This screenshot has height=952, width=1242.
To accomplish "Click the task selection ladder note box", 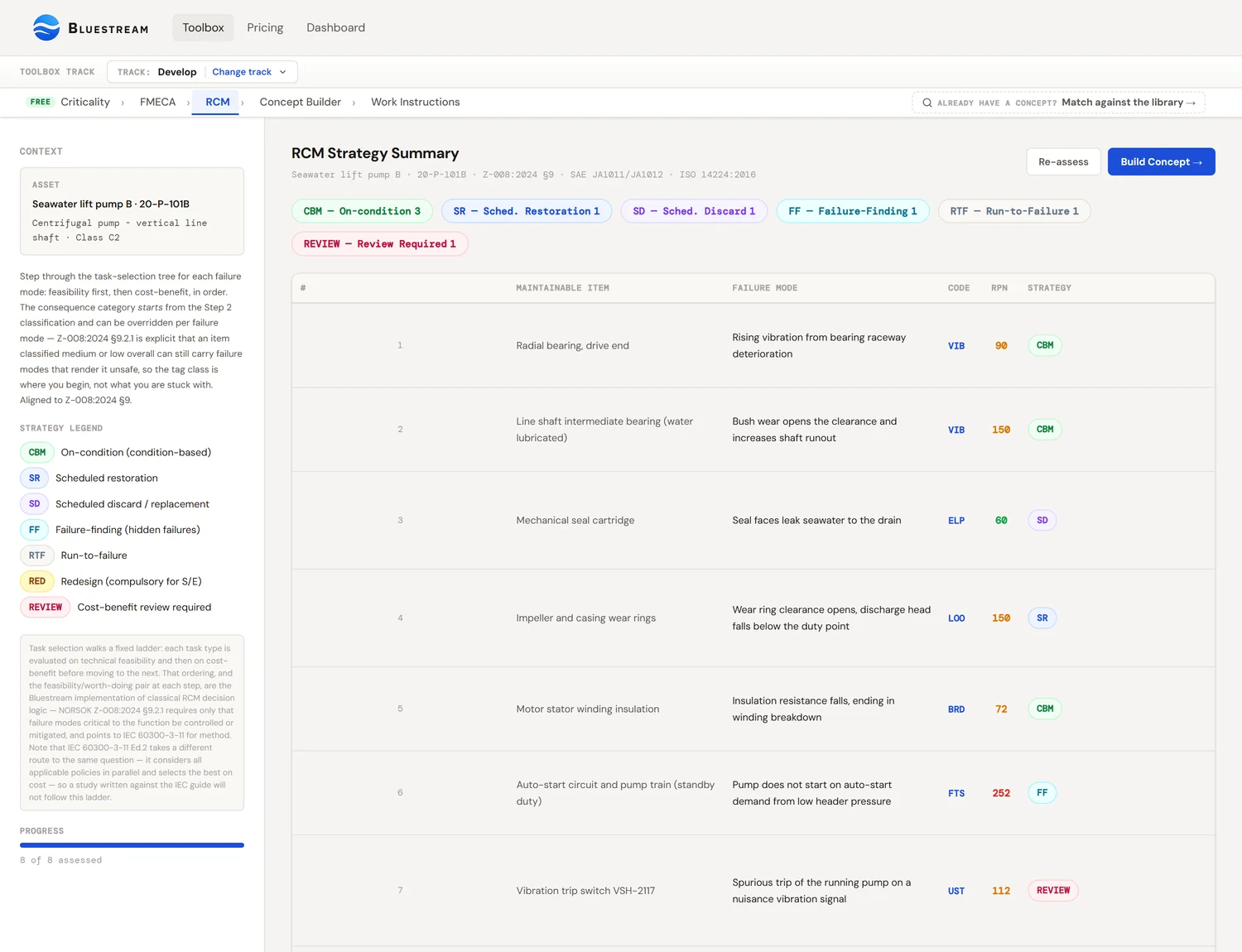I will [x=132, y=723].
